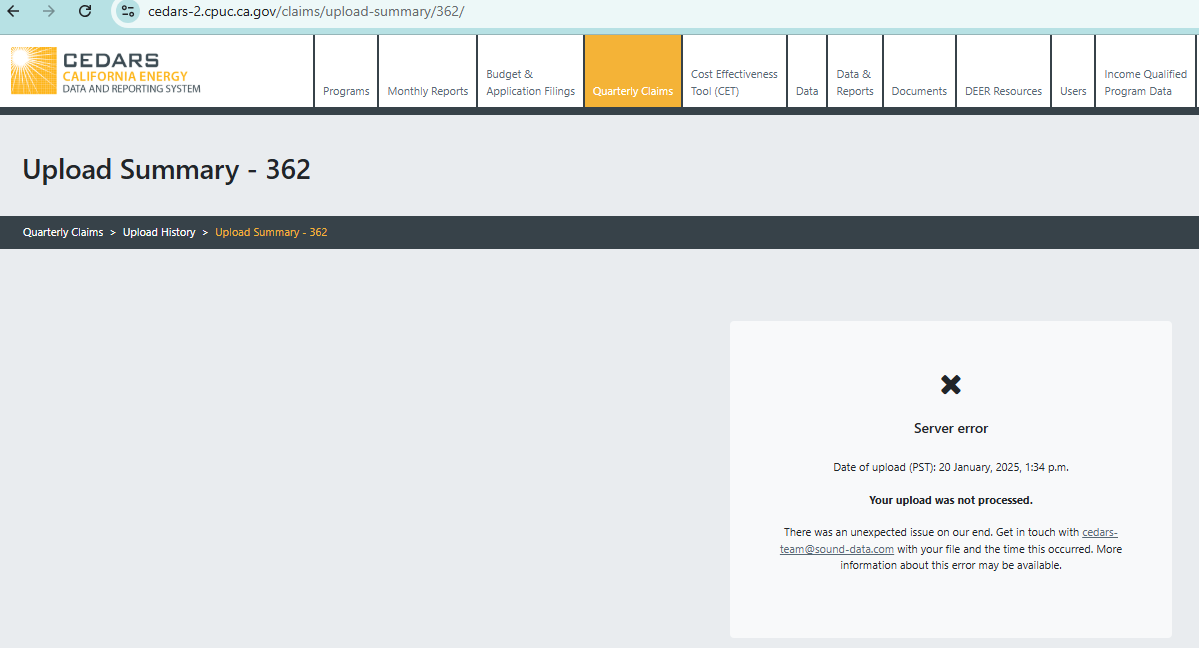Click Quarterly Claims breadcrumb link

(63, 232)
